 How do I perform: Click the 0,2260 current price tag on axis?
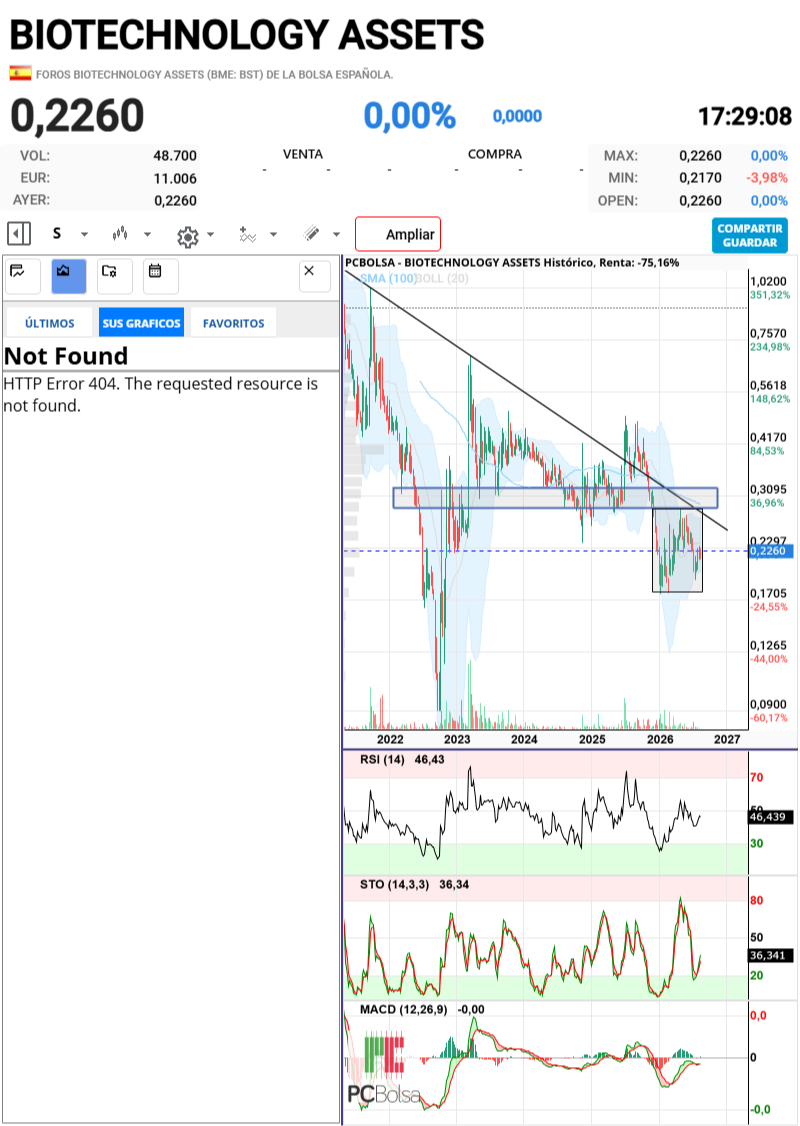click(771, 551)
